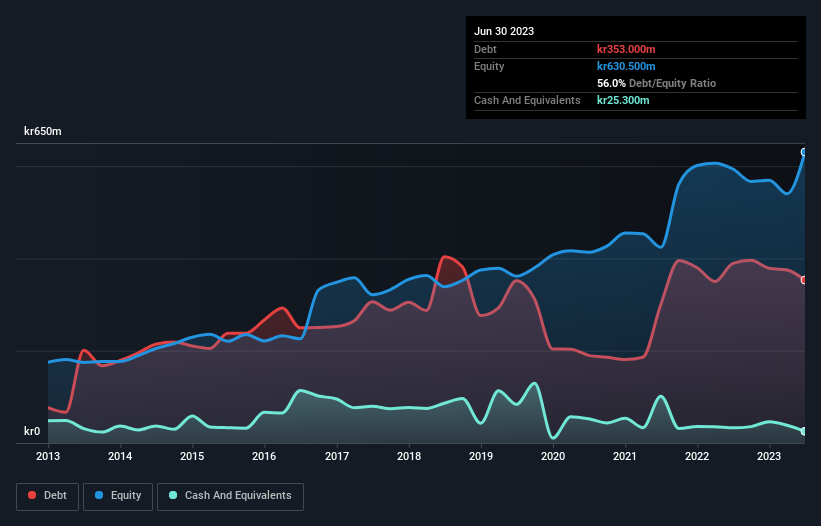Click the 2022 x-axis label

(x=697, y=456)
